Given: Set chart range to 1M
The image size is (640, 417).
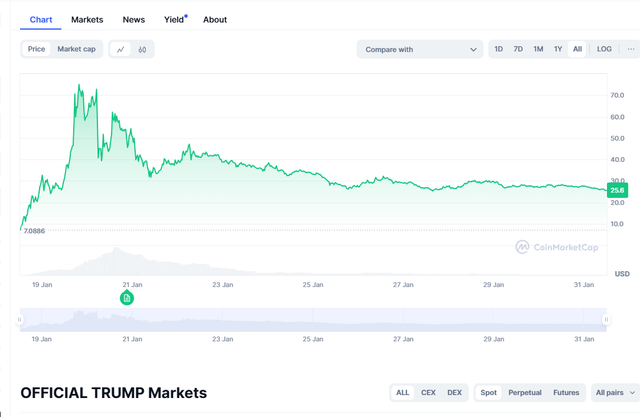Looking at the screenshot, I should (x=538, y=49).
